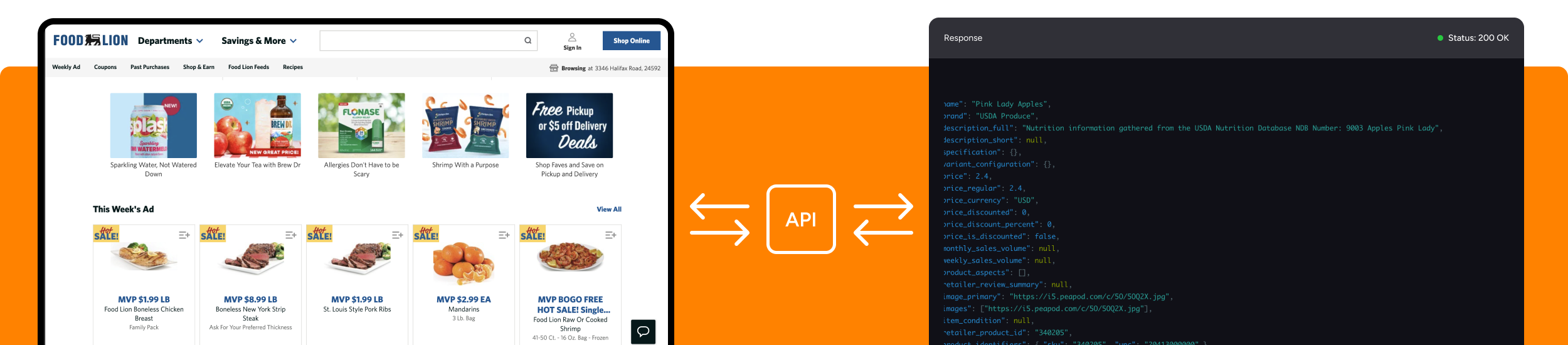Image resolution: width=1568 pixels, height=345 pixels.
Task: Click 'Sparkling Water, Not Watered Down' caption
Action: [x=154, y=169]
